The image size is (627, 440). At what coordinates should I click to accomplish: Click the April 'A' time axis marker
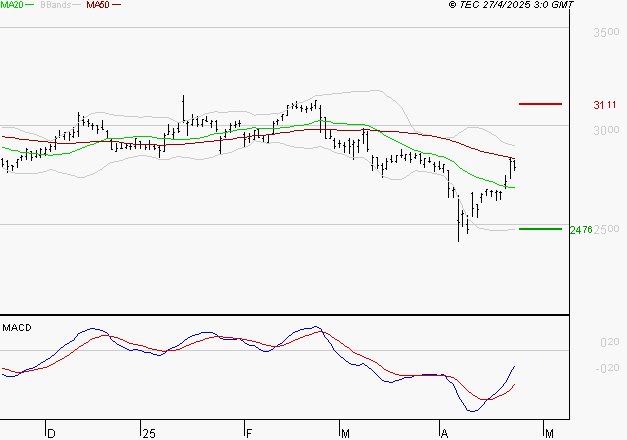coord(444,432)
